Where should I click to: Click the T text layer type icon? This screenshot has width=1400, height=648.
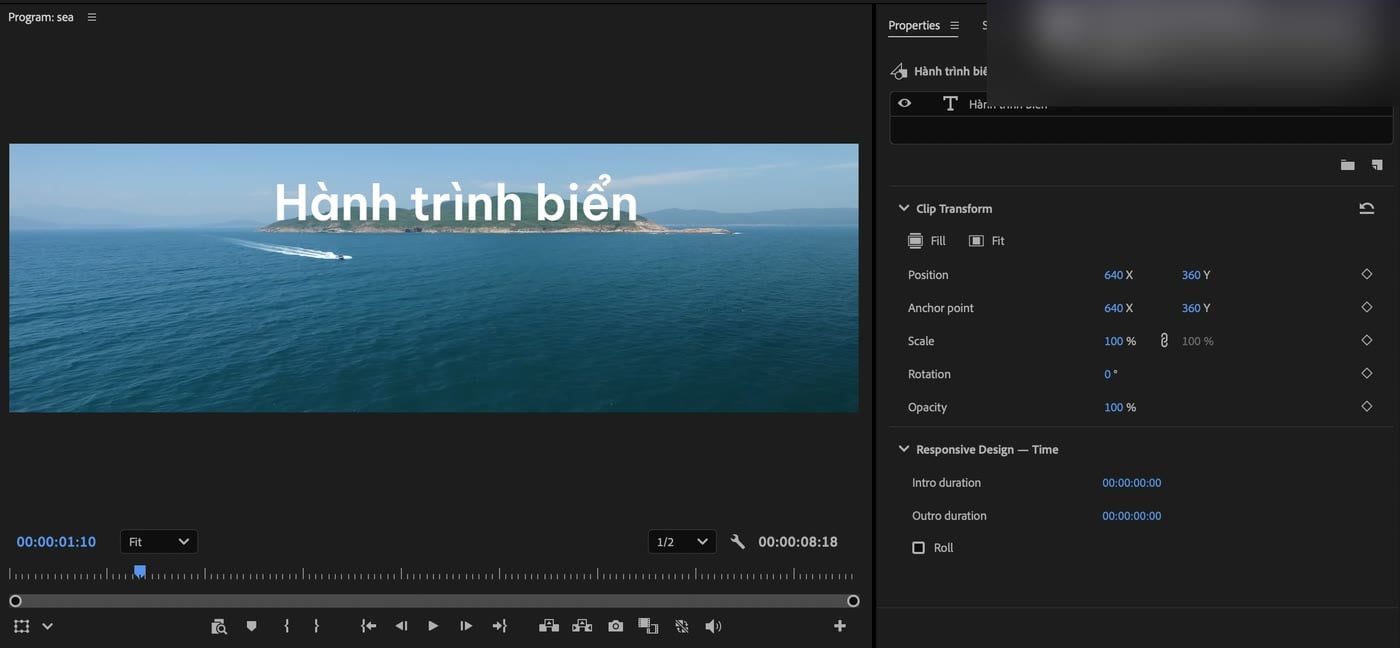(x=950, y=103)
